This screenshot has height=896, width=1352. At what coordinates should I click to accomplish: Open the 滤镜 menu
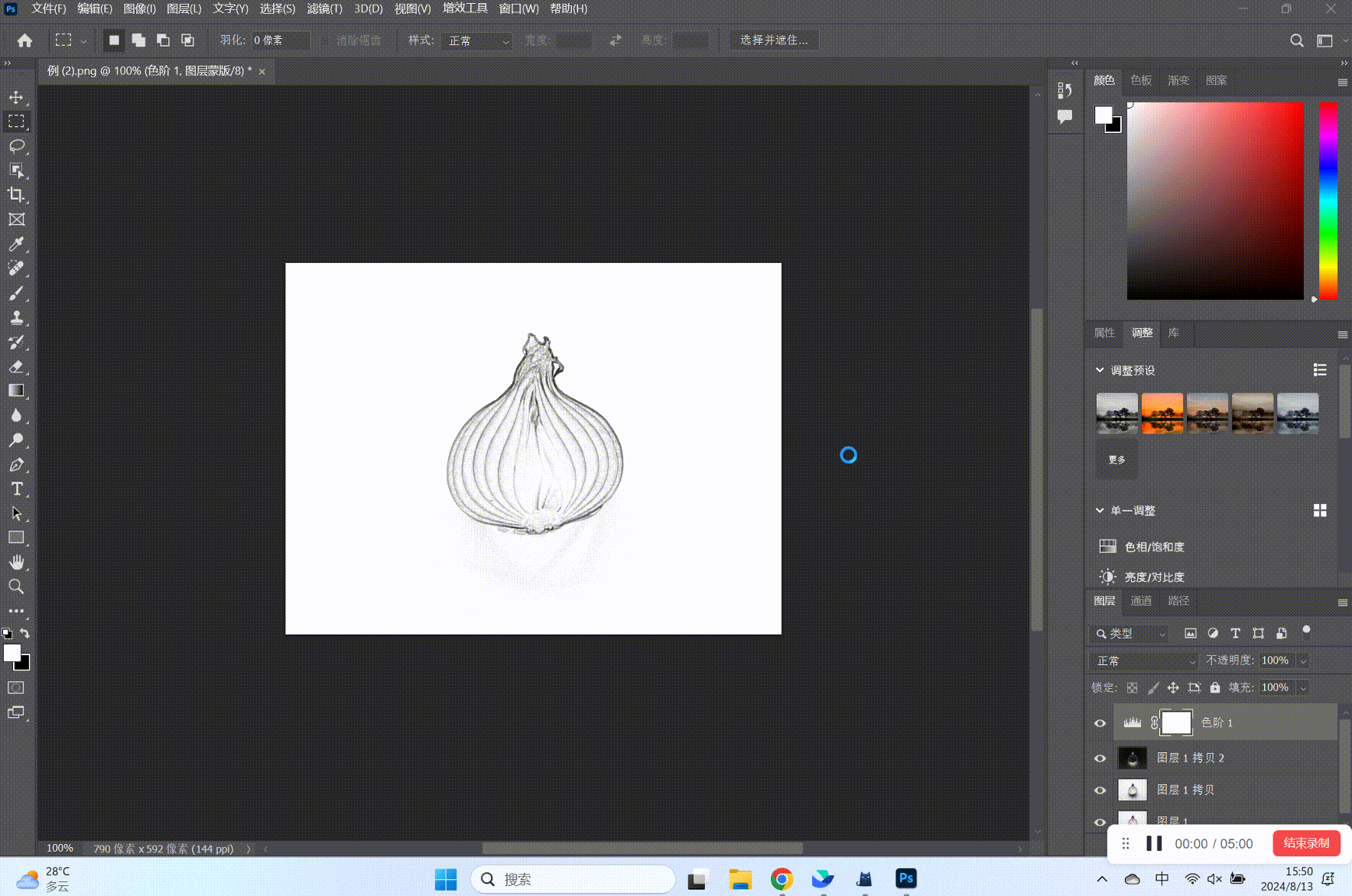coord(324,8)
